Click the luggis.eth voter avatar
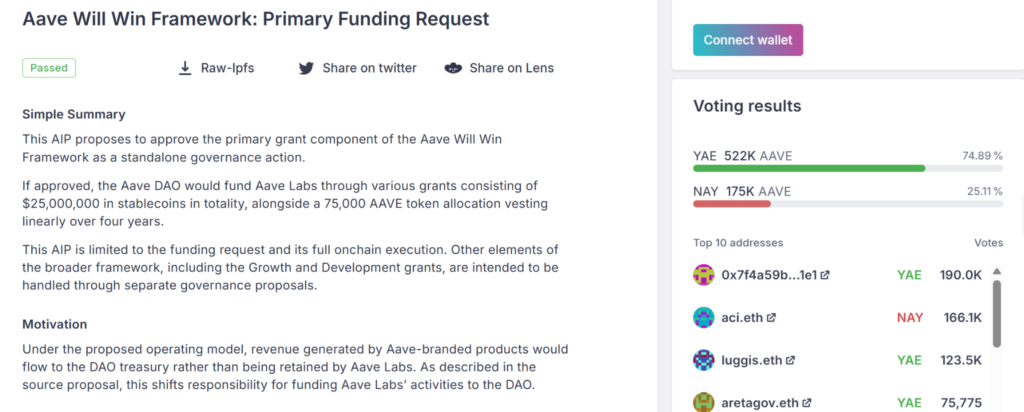The image size is (1024, 412). (x=704, y=360)
